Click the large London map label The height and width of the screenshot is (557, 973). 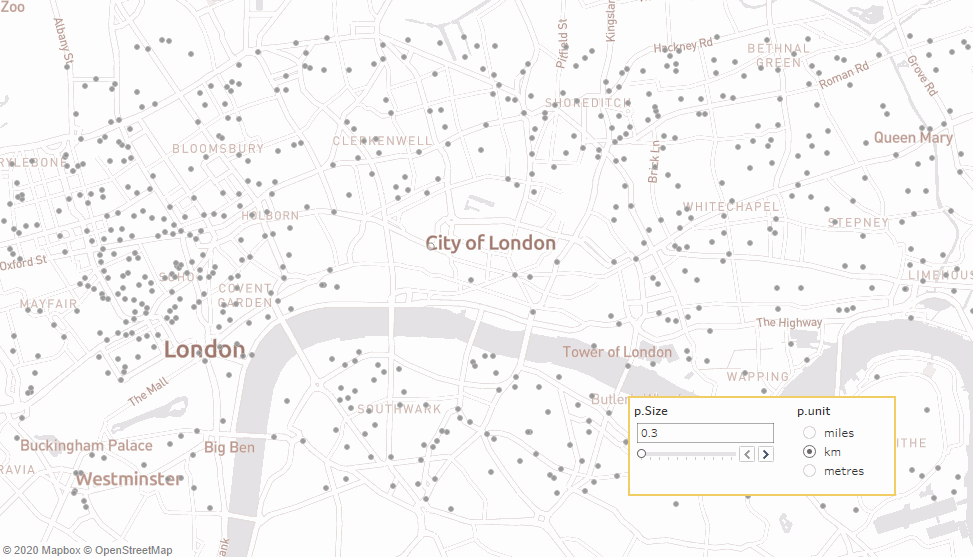coord(204,349)
